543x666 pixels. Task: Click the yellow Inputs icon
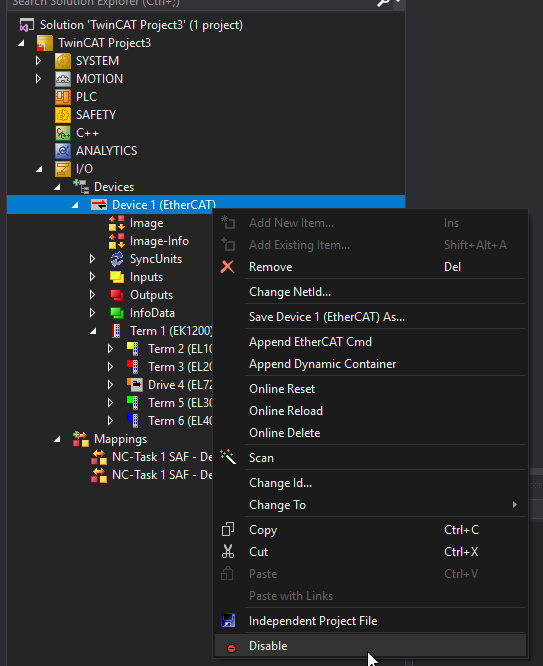[x=117, y=277]
